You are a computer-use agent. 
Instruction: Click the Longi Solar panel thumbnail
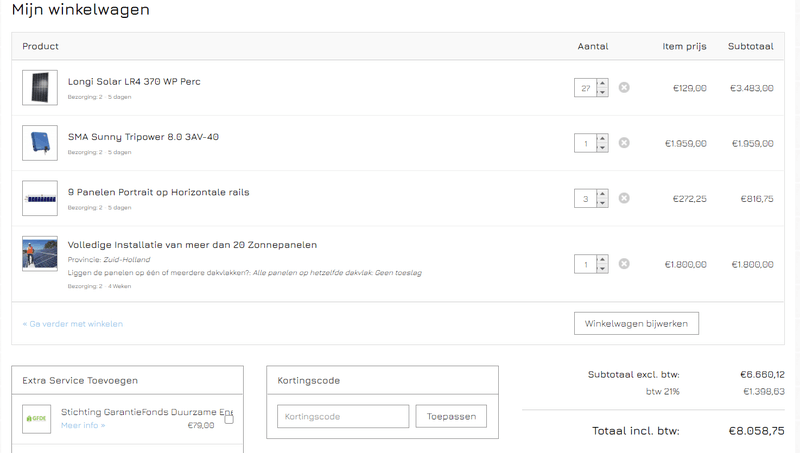point(40,88)
